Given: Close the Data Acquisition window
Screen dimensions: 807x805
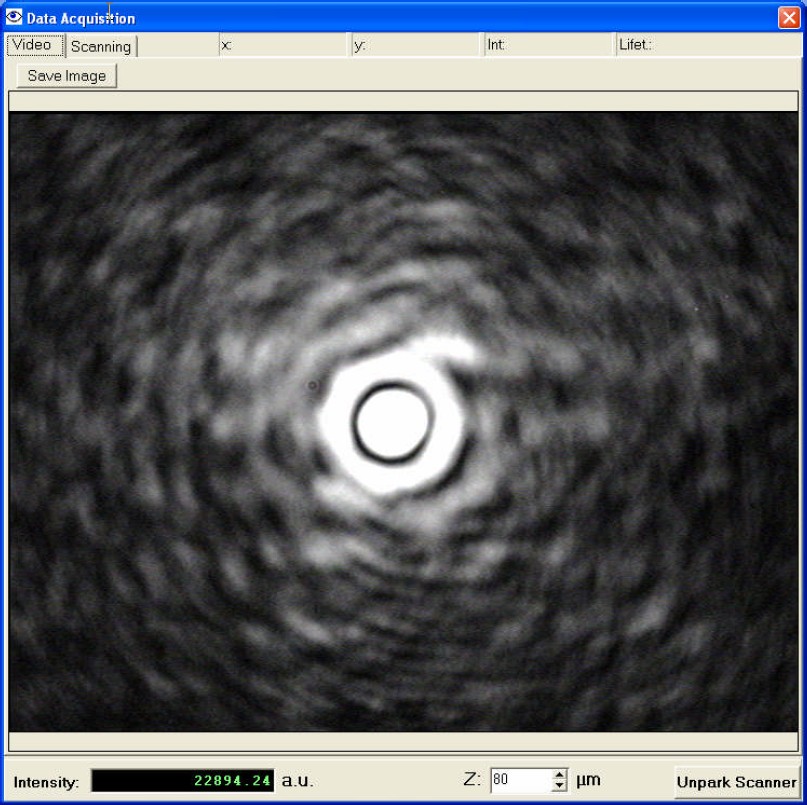Looking at the screenshot, I should click(x=788, y=18).
